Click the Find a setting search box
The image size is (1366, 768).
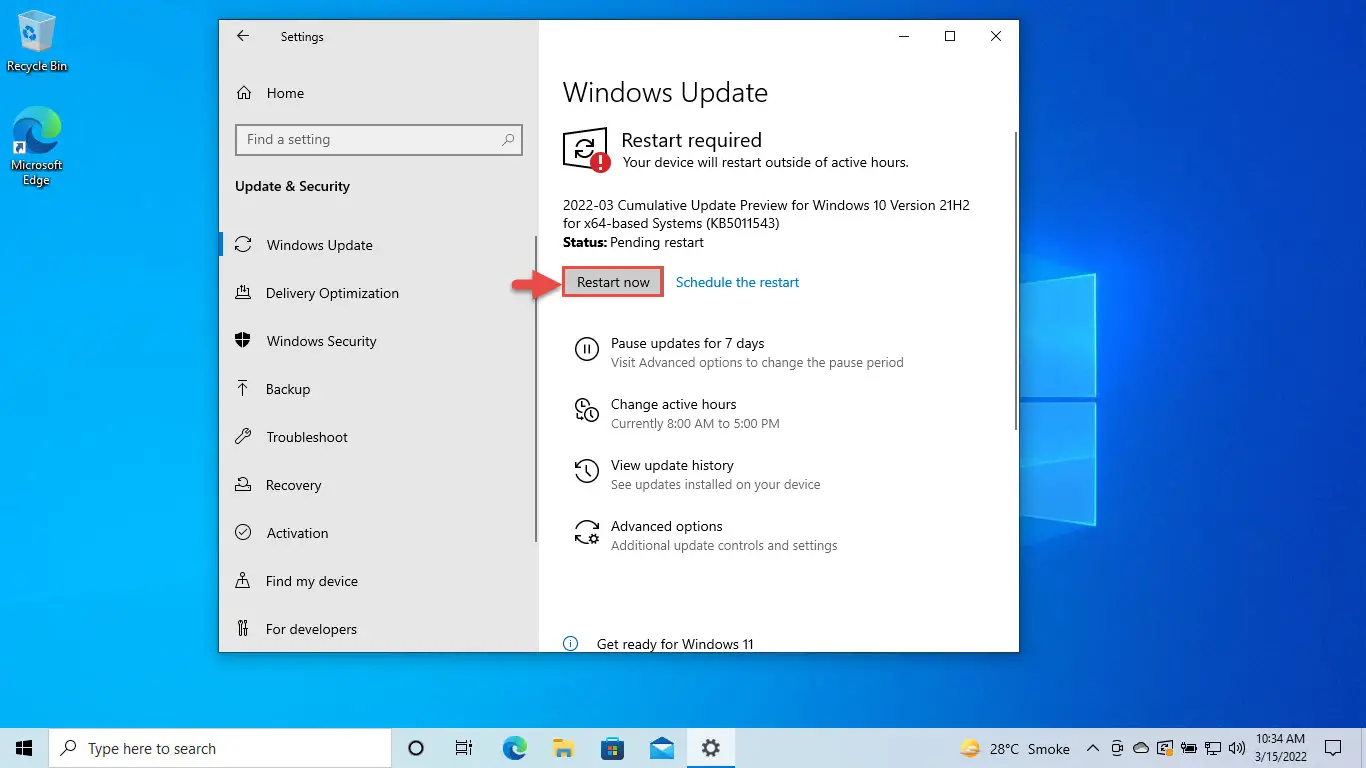[379, 140]
